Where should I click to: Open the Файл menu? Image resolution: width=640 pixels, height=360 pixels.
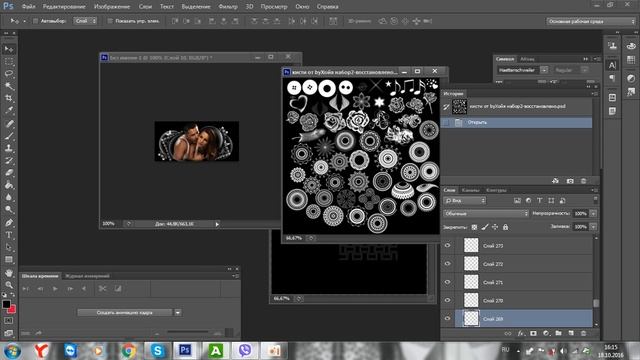[28, 7]
